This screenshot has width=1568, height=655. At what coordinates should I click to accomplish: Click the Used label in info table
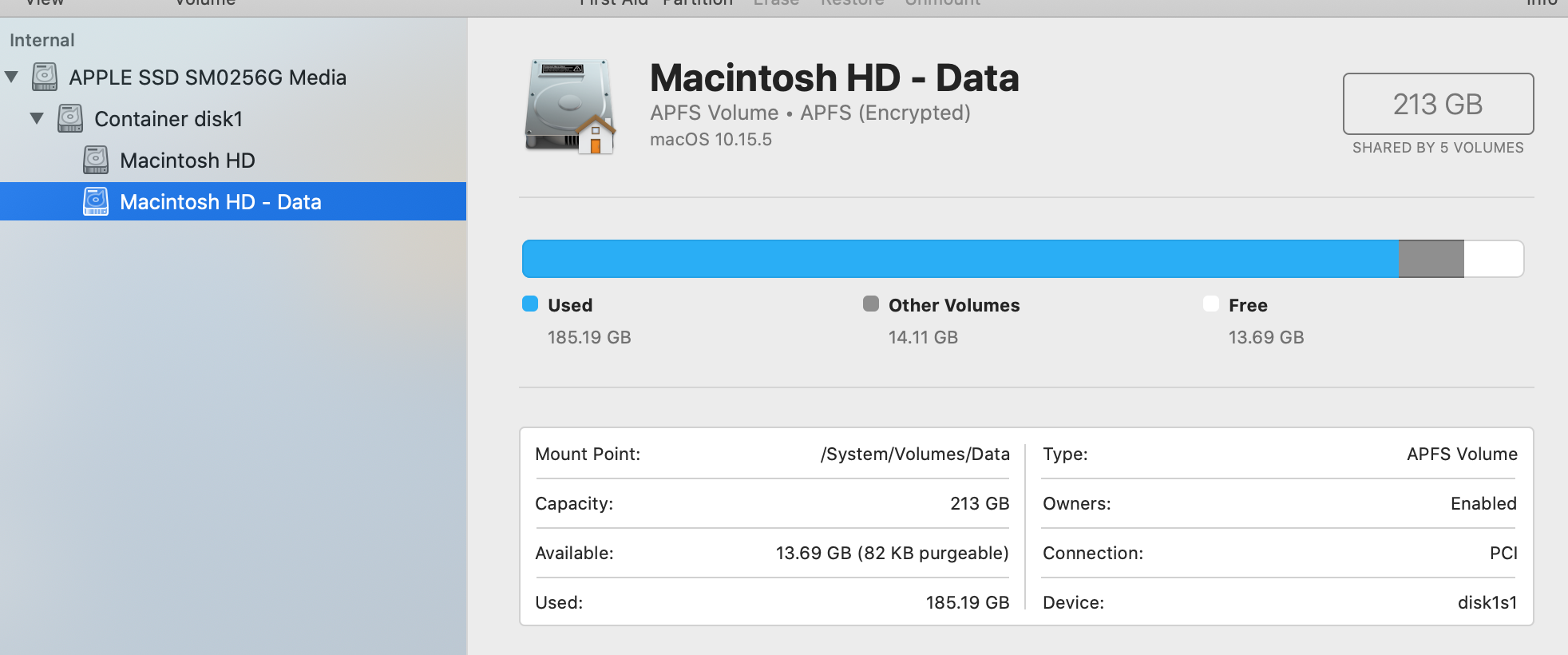(559, 602)
